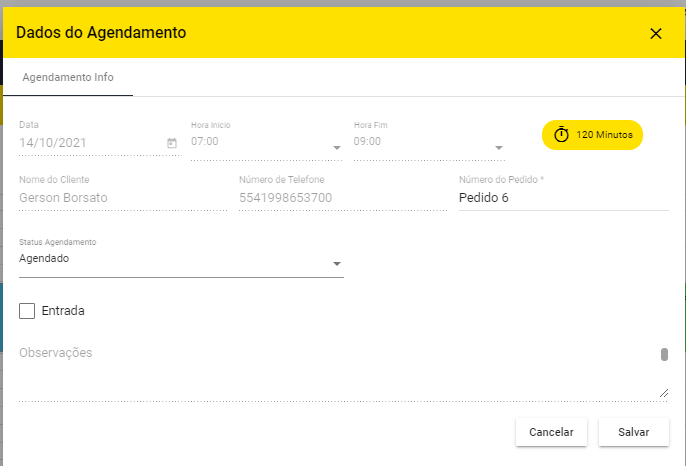Click the date value 14/10/2021
Viewport: 686px width, 466px height.
coord(53,142)
